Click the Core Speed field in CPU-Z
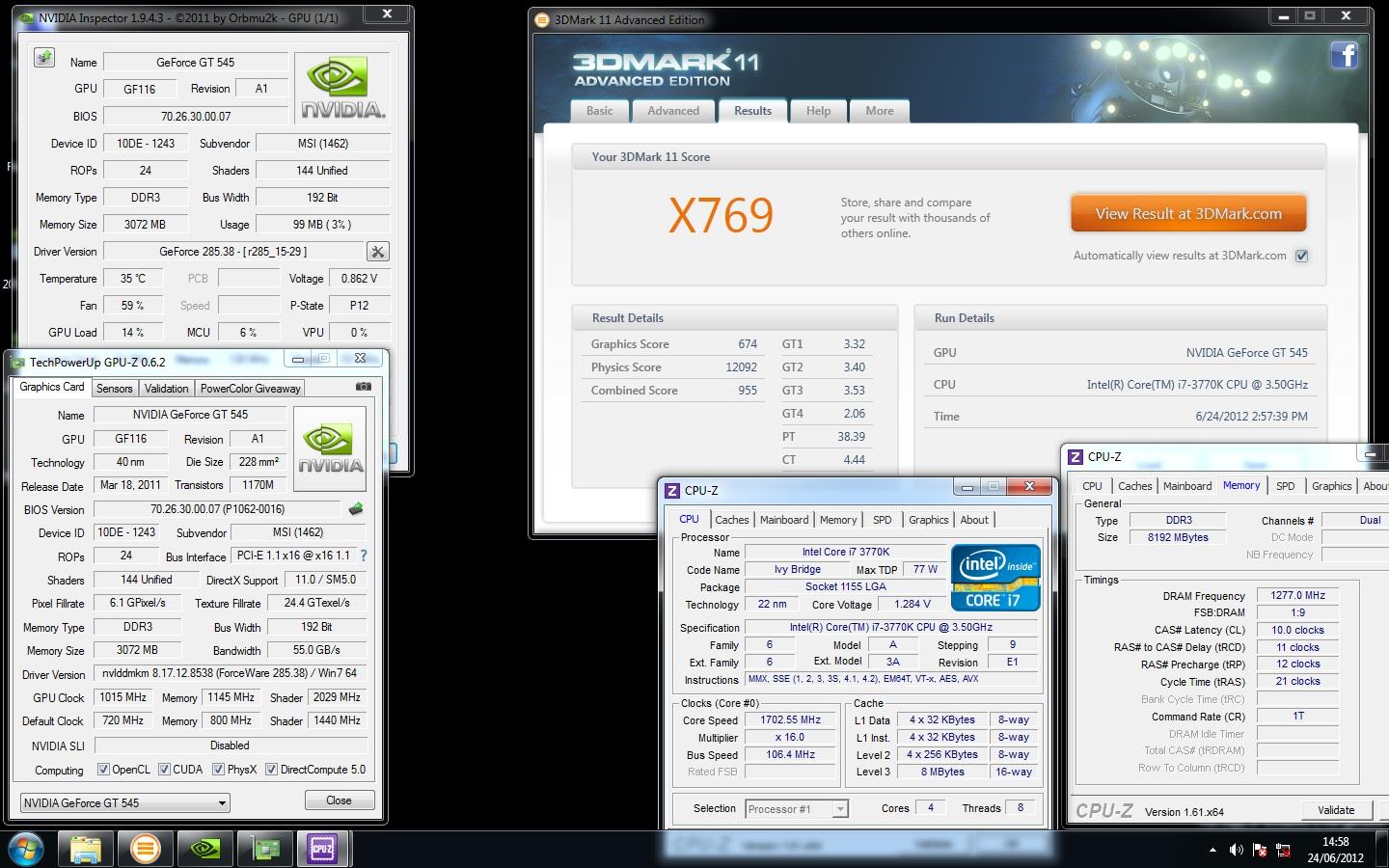Viewport: 1389px width, 868px height. pos(791,720)
